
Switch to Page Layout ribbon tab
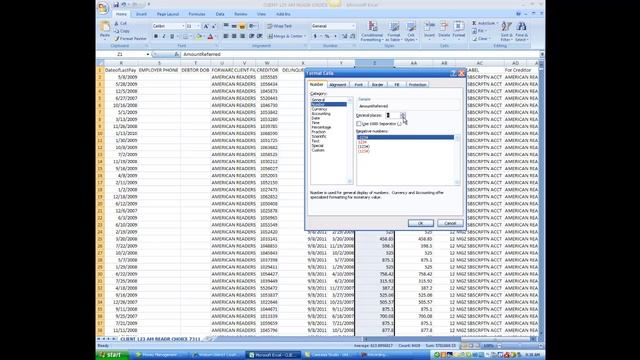point(168,14)
